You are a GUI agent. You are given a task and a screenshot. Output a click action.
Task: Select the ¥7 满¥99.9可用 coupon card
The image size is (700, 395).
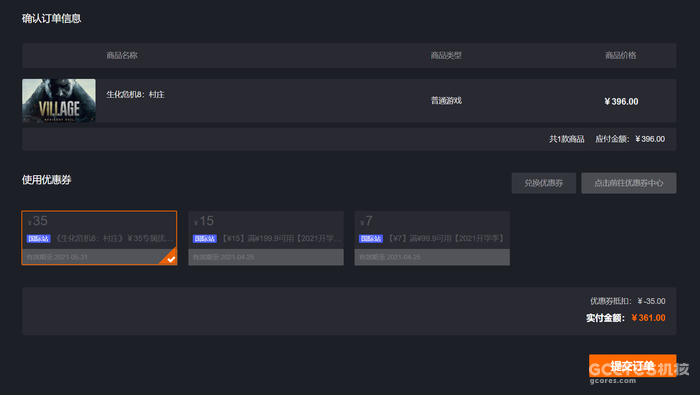tap(432, 238)
